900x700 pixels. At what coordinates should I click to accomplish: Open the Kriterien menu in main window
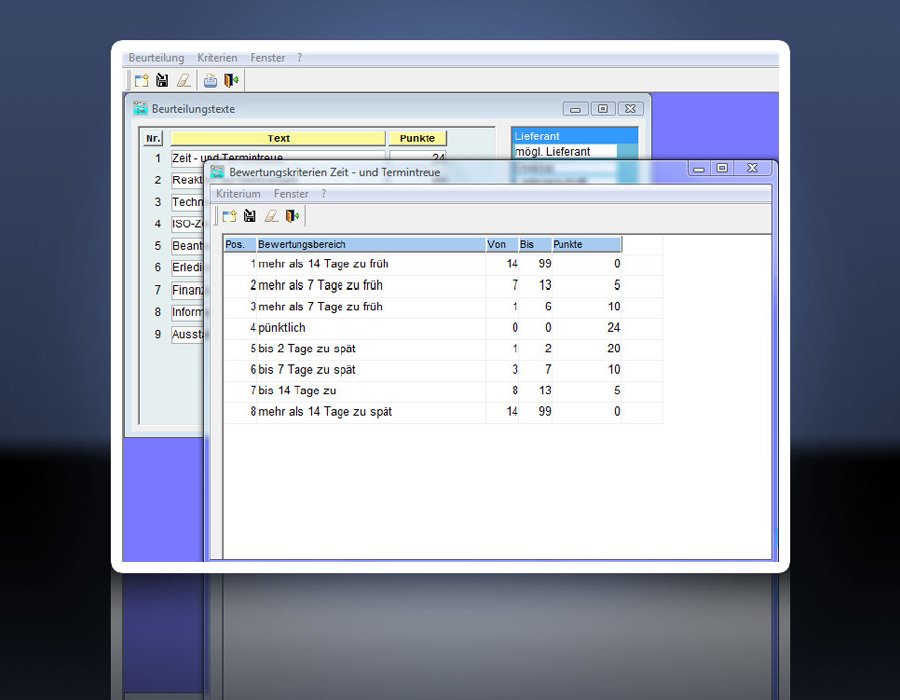tap(217, 58)
